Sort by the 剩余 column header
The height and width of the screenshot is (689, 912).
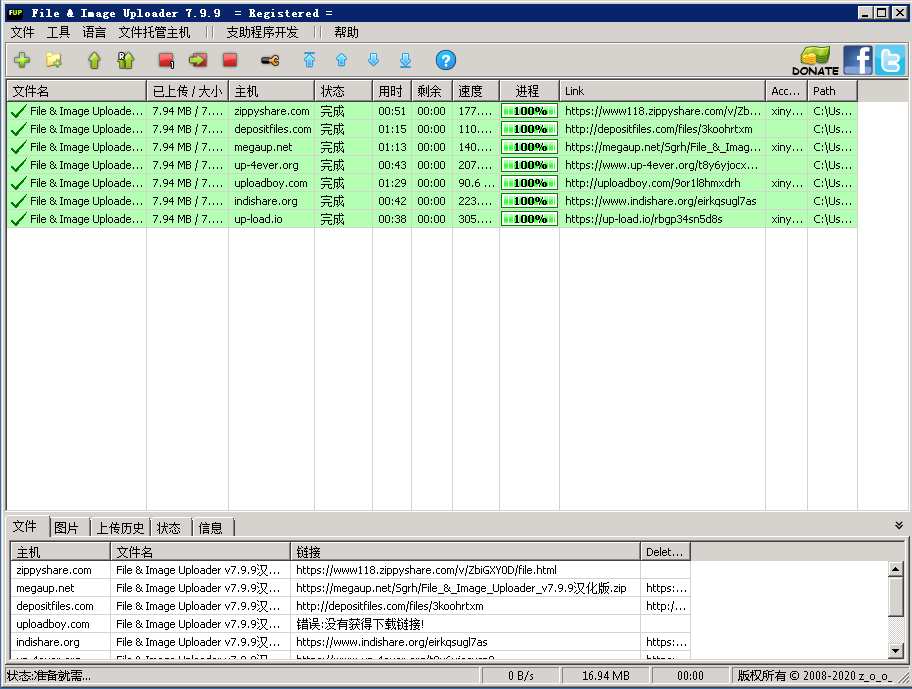(432, 91)
